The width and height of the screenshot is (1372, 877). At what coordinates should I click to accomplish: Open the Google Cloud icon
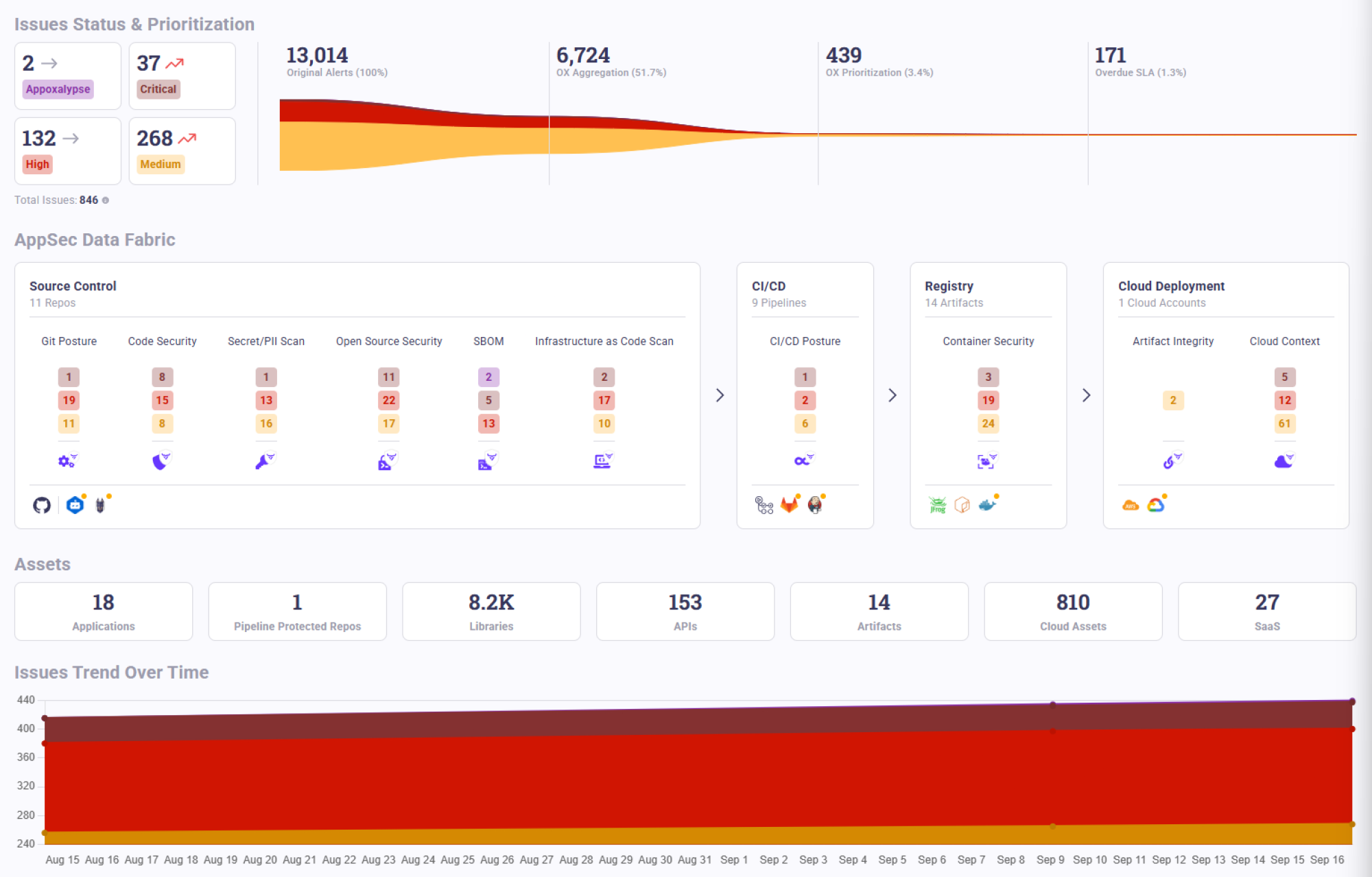(1156, 505)
